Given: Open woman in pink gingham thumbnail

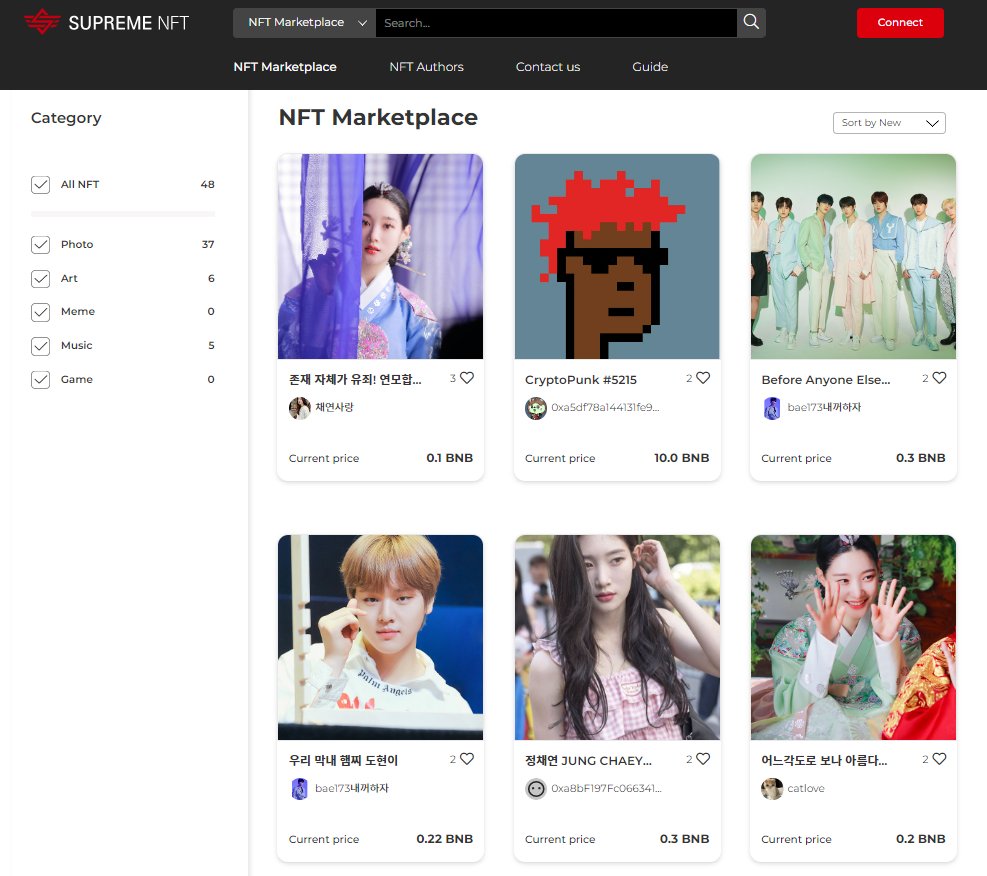Looking at the screenshot, I should (x=617, y=637).
